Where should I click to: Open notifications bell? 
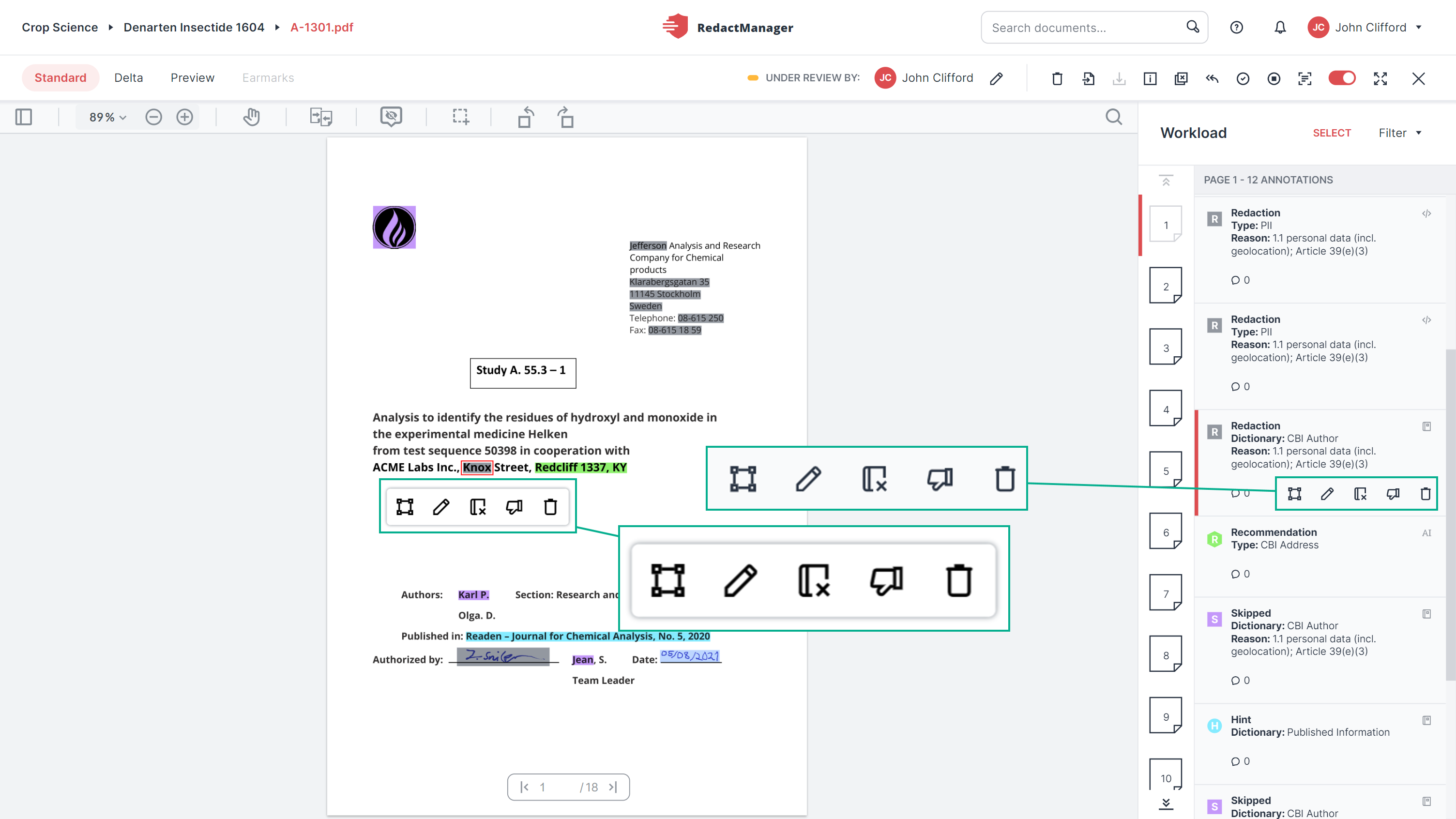pos(1280,27)
